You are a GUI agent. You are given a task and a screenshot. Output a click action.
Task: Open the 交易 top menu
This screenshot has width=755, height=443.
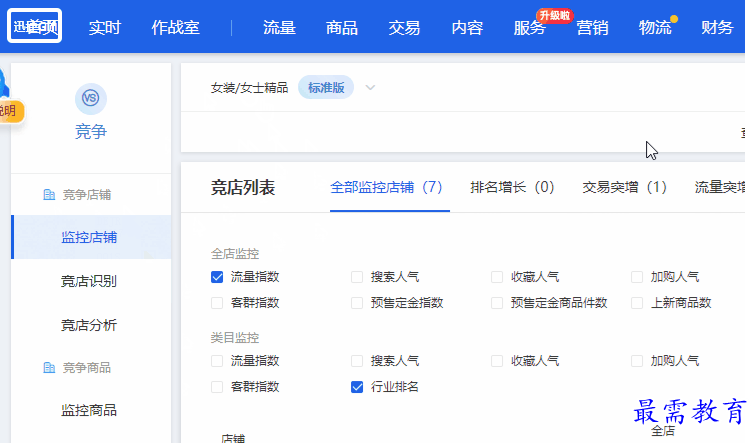404,27
